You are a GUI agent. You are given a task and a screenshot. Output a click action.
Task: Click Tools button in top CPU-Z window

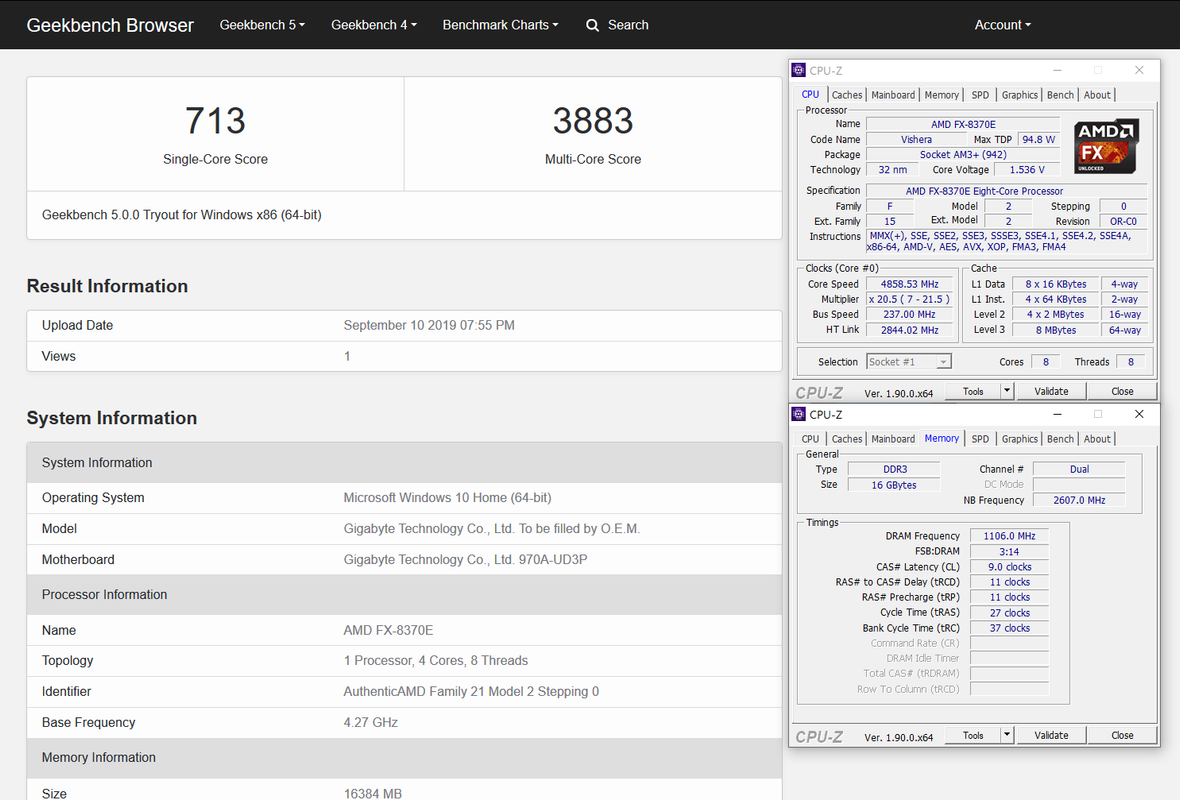pyautogui.click(x=972, y=391)
